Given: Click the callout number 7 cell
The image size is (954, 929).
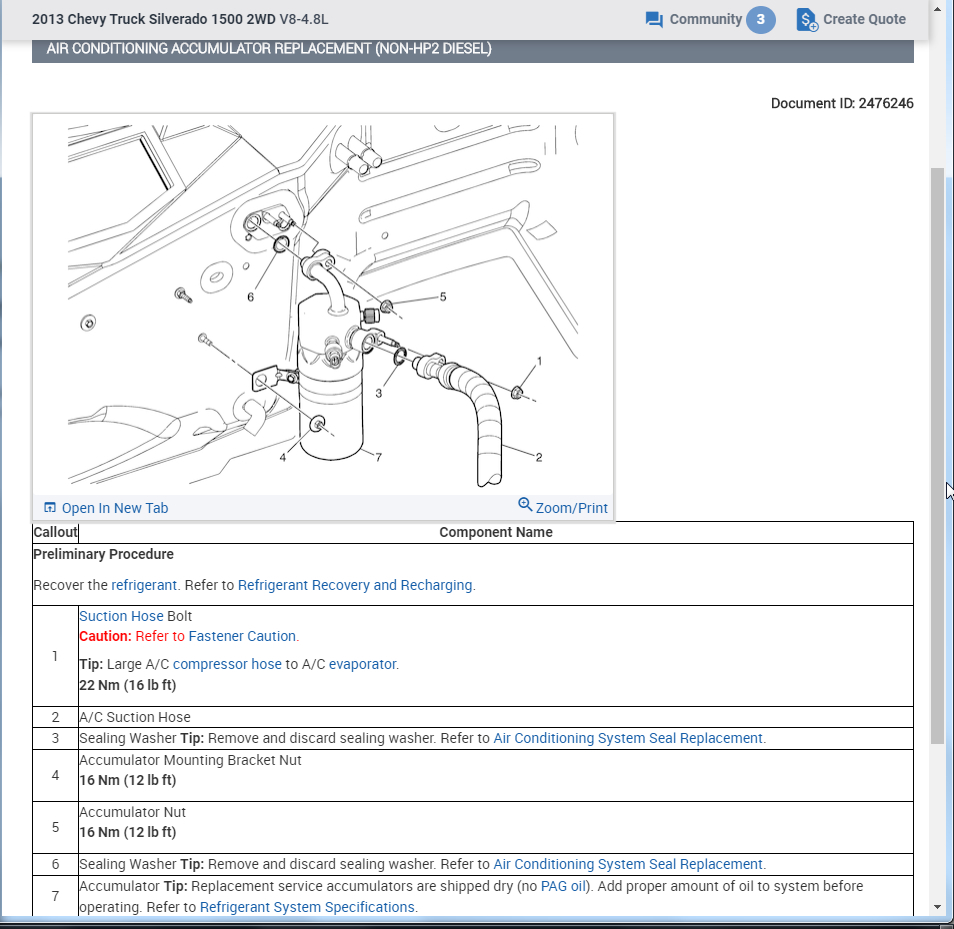Looking at the screenshot, I should [55, 897].
